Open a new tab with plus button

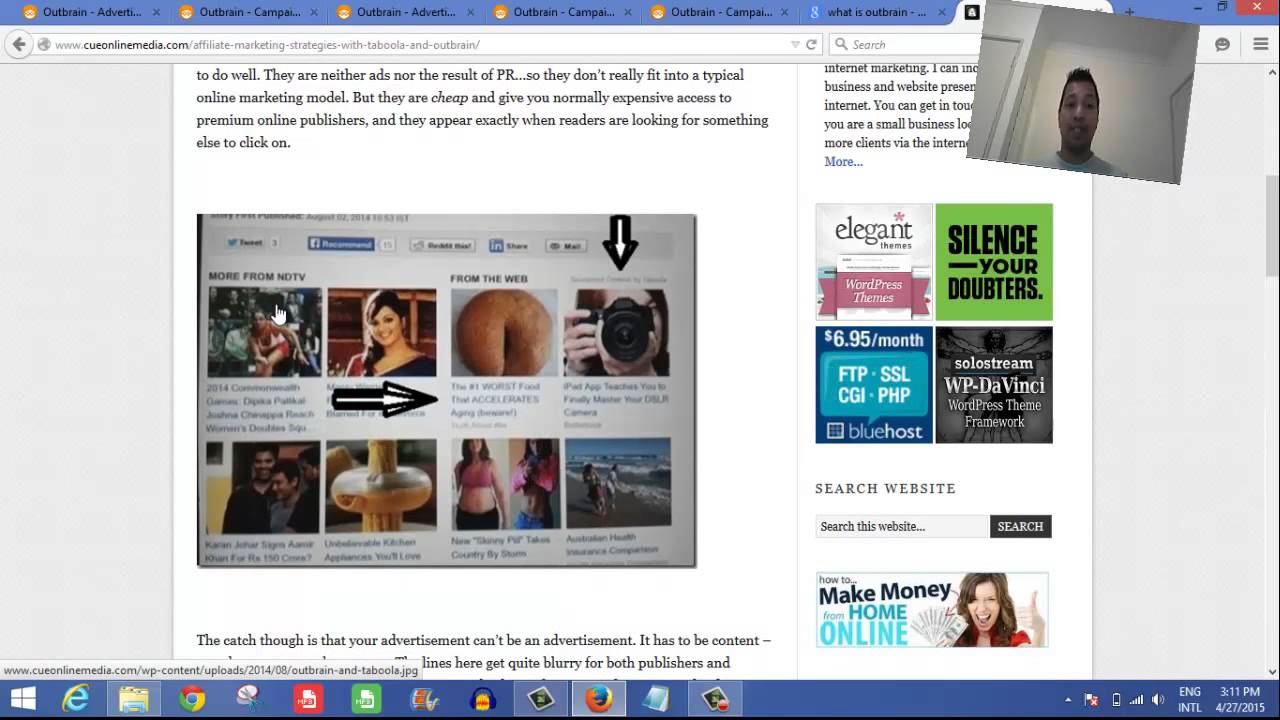coord(1129,12)
